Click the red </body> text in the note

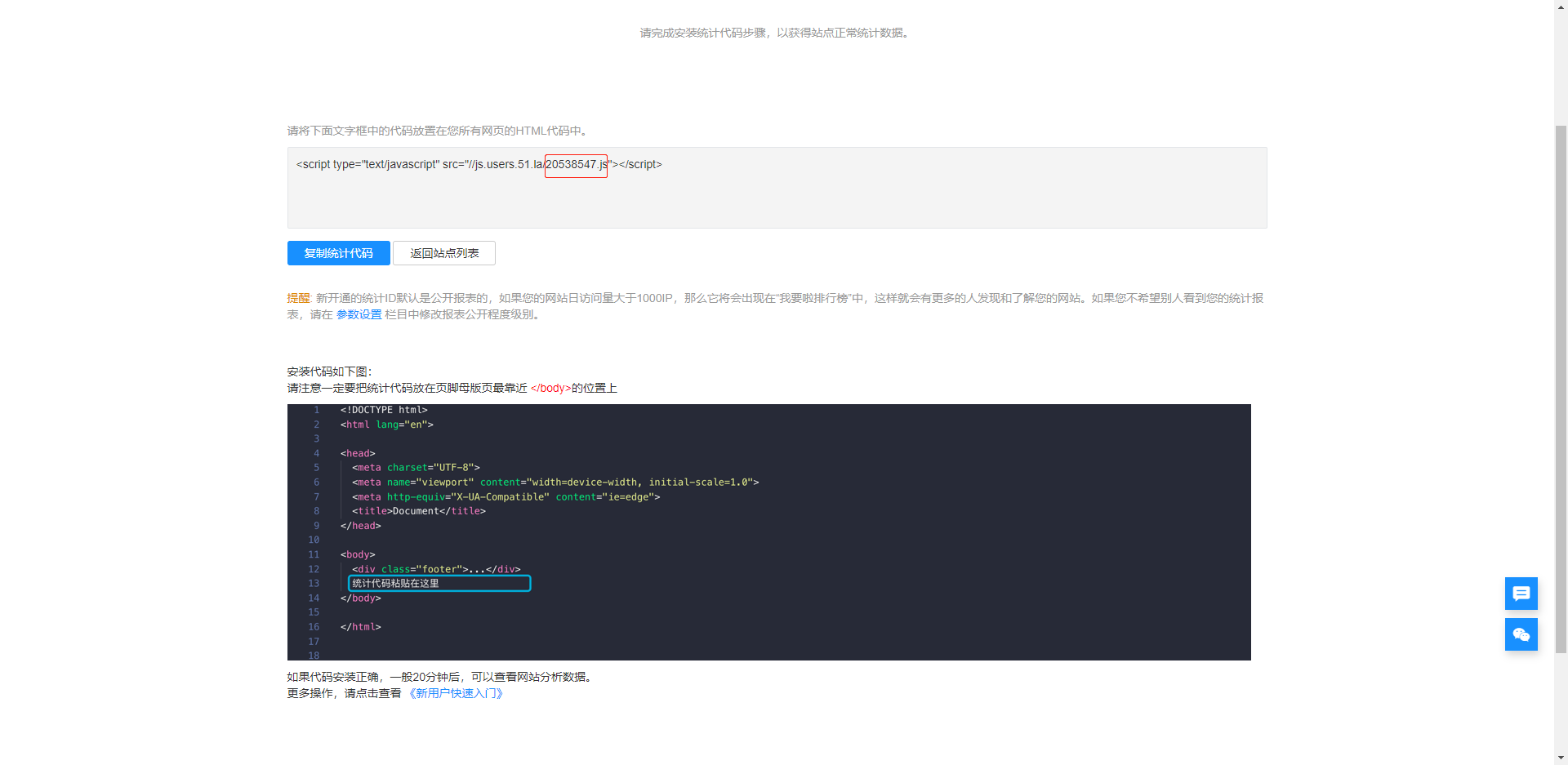(550, 388)
